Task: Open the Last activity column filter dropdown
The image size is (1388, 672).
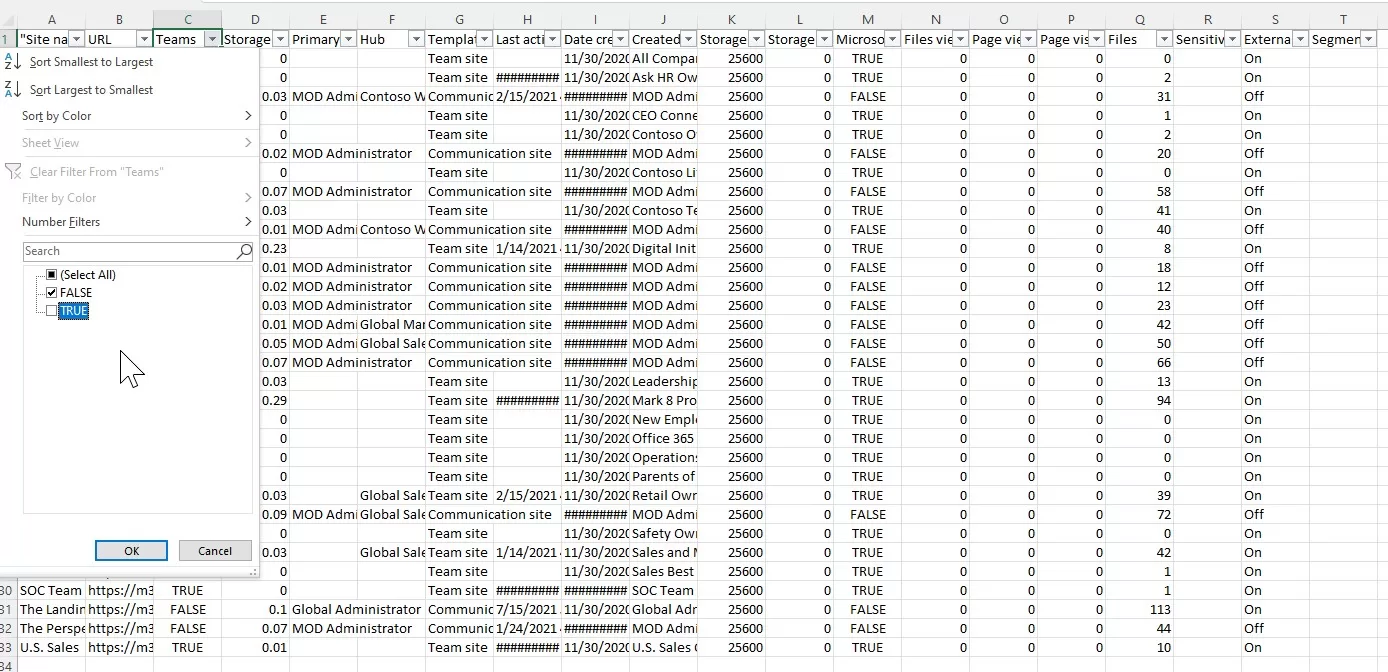Action: coord(552,39)
